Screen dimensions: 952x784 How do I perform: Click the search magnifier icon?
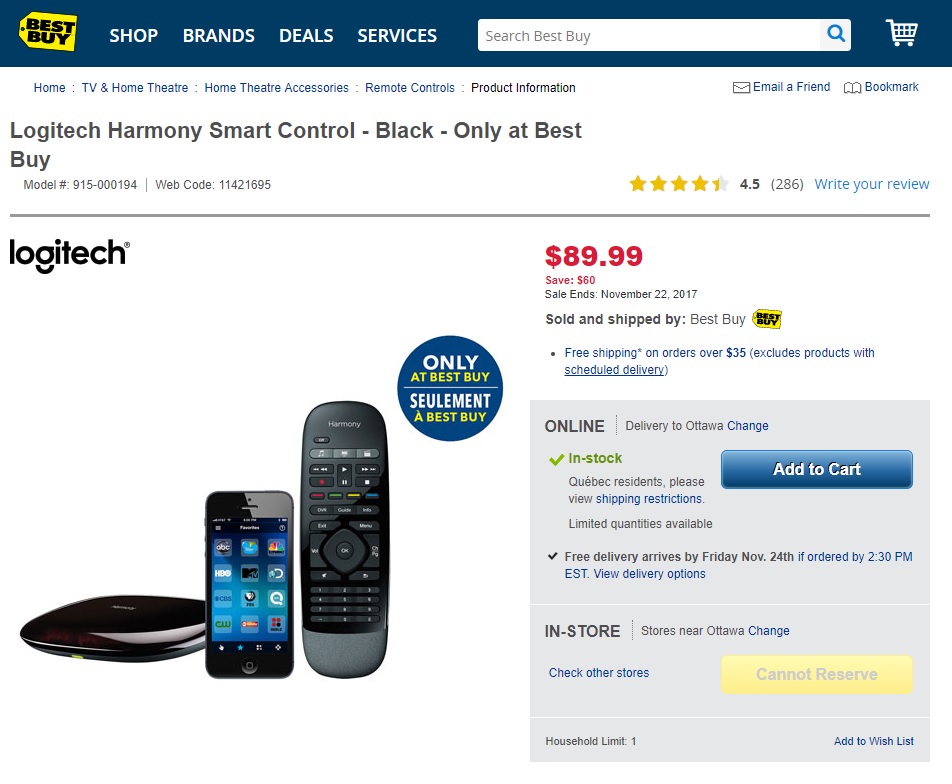coord(835,35)
